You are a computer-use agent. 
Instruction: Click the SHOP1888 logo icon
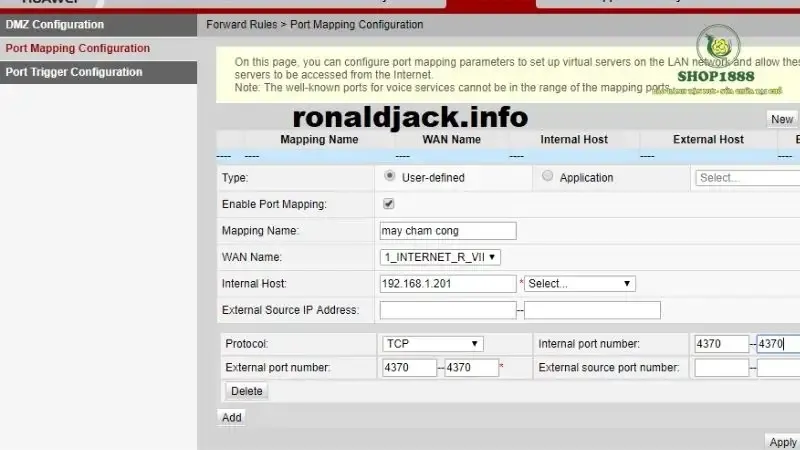717,46
